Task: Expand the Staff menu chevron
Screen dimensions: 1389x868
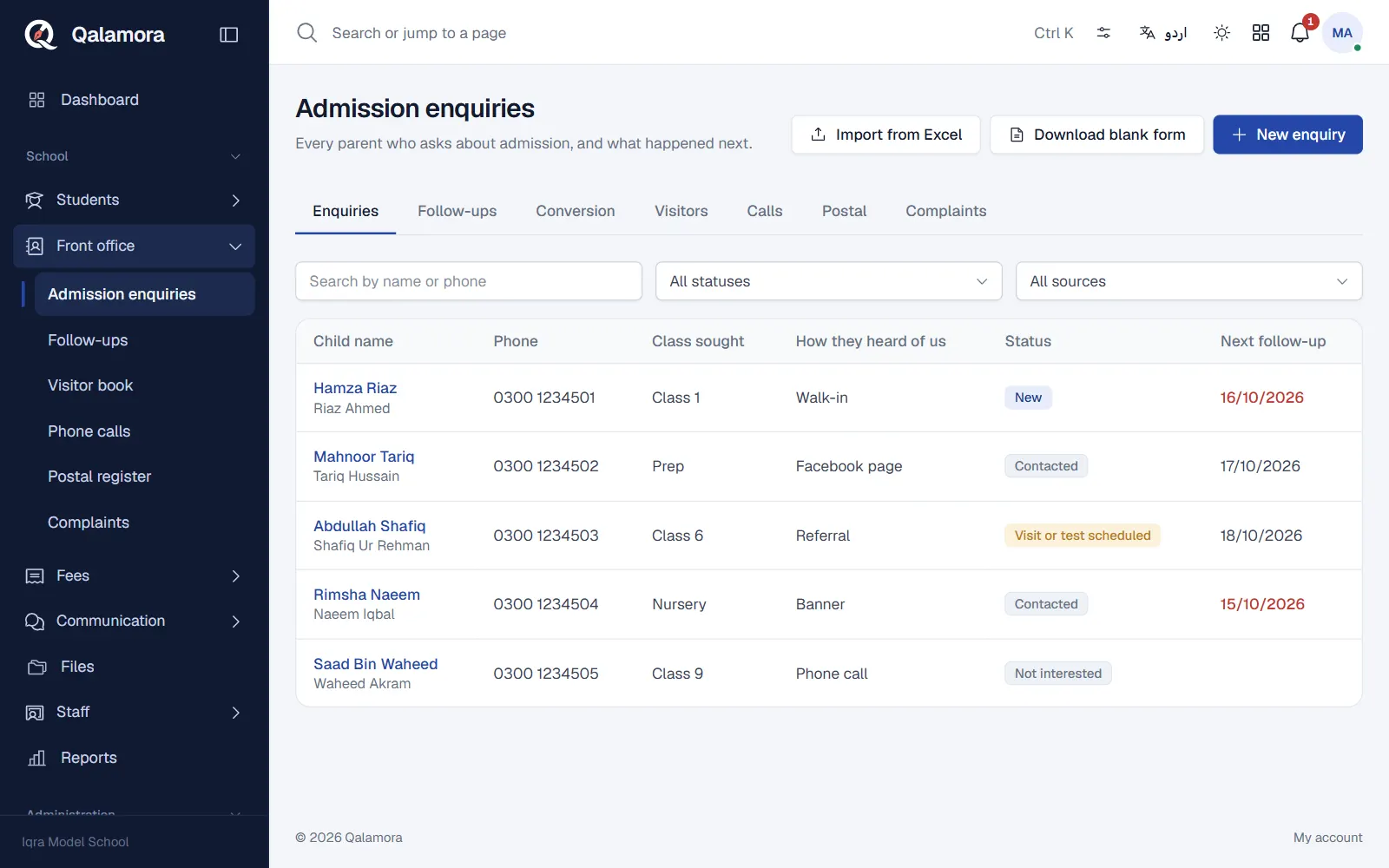Action: pyautogui.click(x=235, y=713)
